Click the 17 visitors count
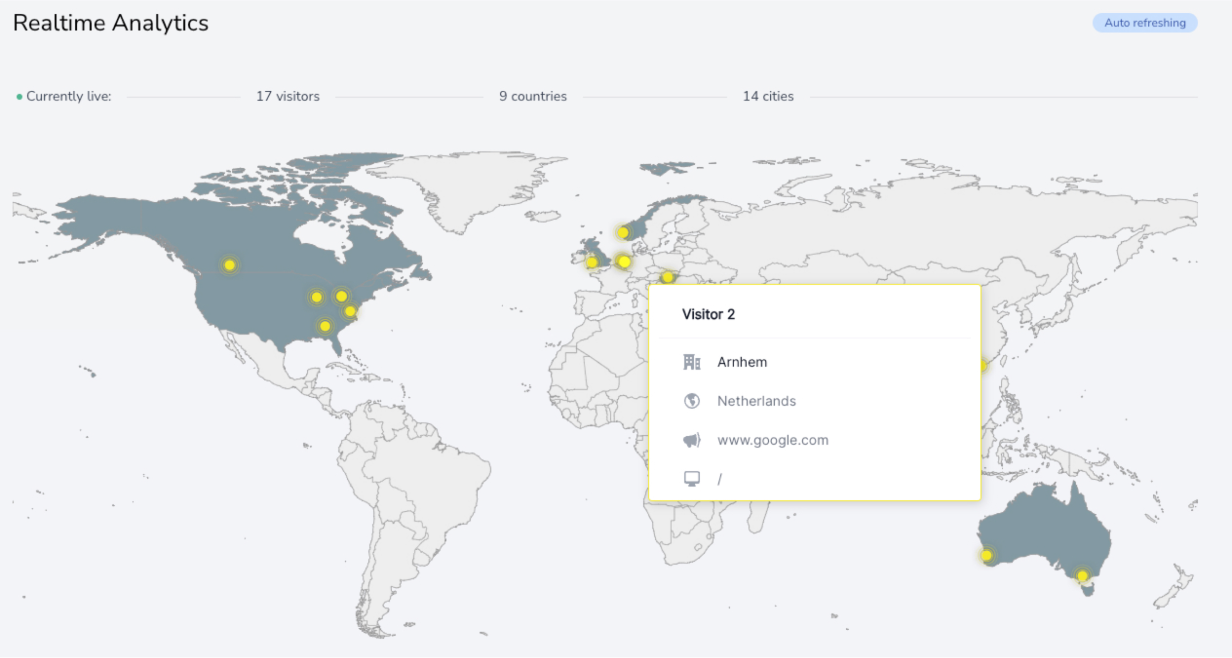Screen dimensions: 1232x658 click(288, 97)
